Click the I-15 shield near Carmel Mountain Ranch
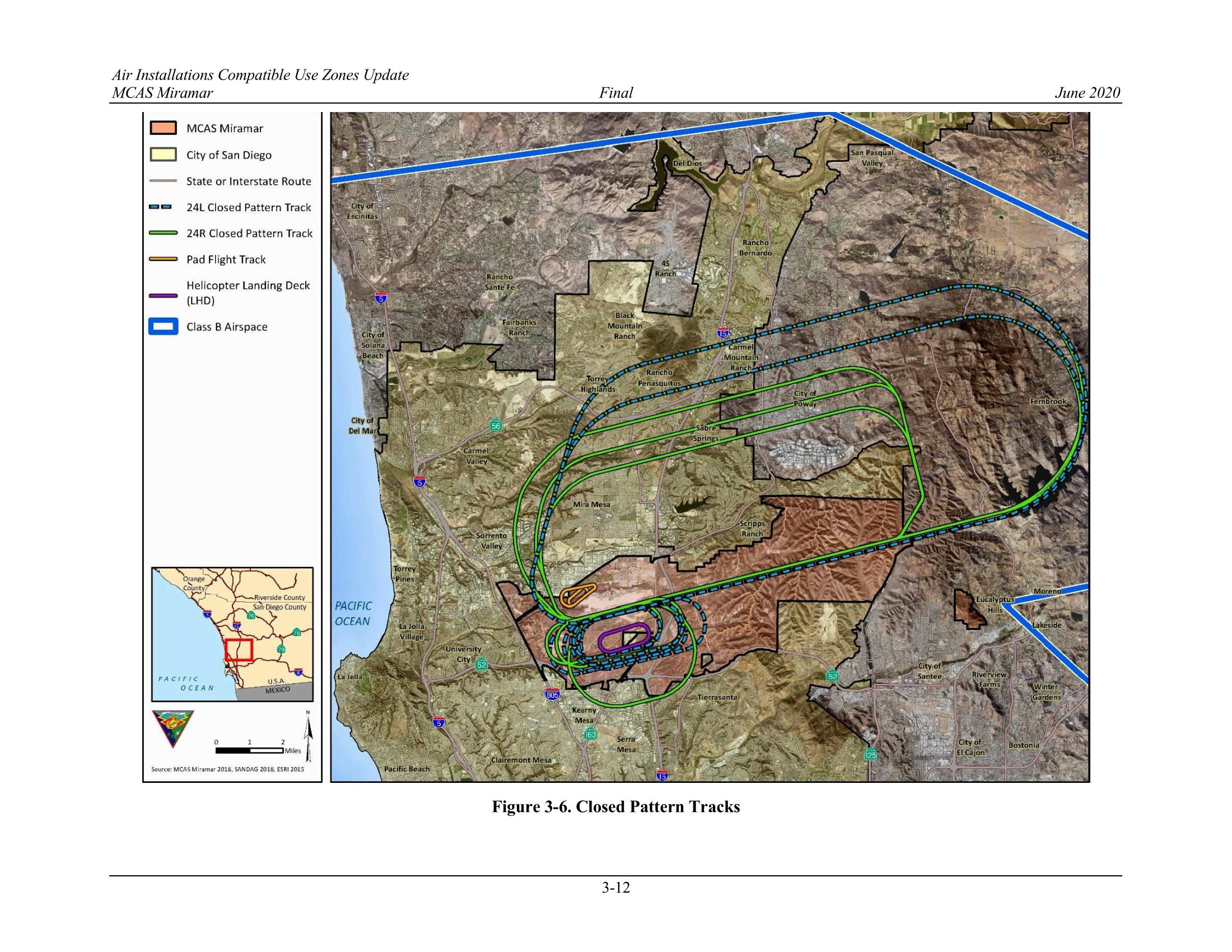The width and height of the screenshot is (1232, 952). coord(723,333)
